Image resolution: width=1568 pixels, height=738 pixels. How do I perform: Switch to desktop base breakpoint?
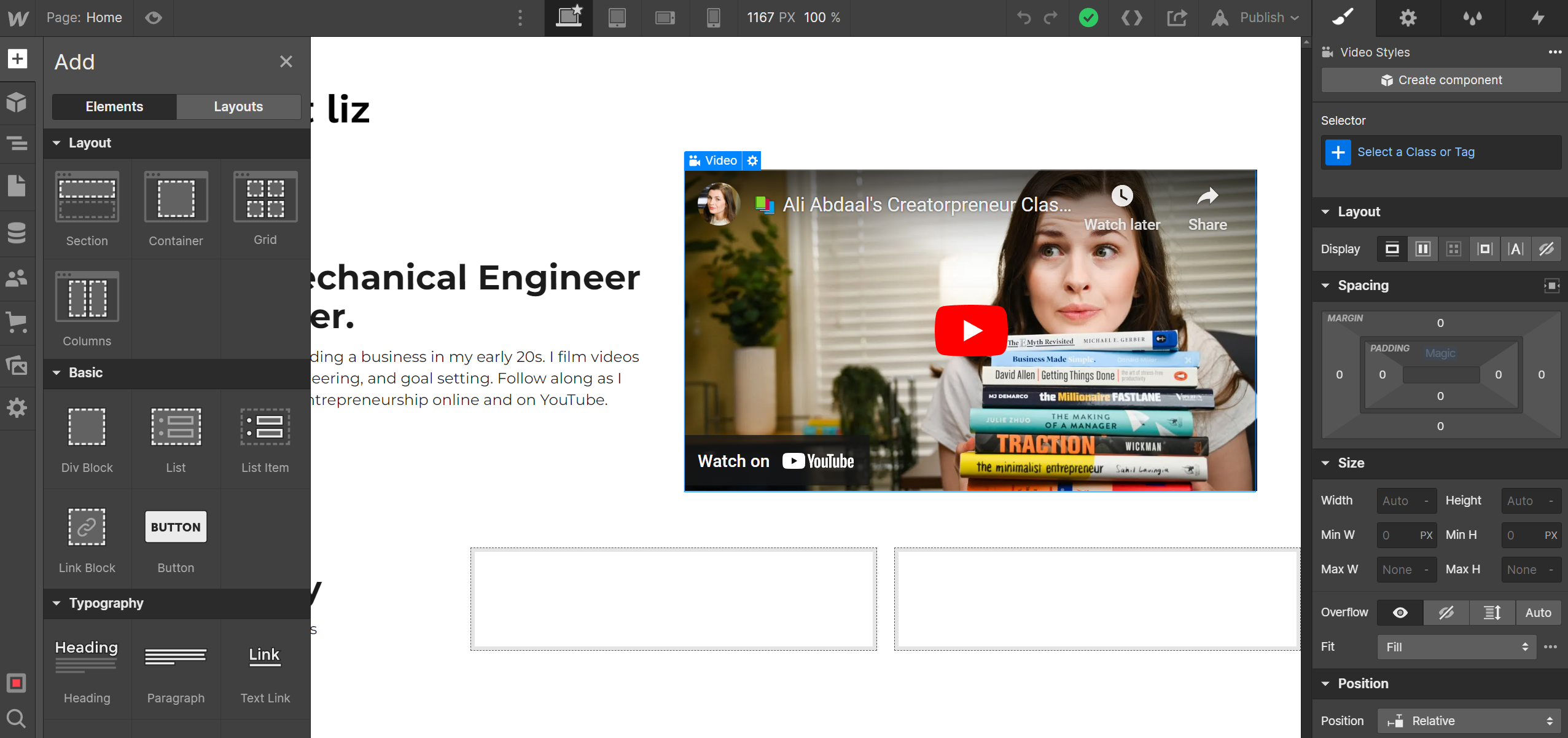[x=569, y=18]
